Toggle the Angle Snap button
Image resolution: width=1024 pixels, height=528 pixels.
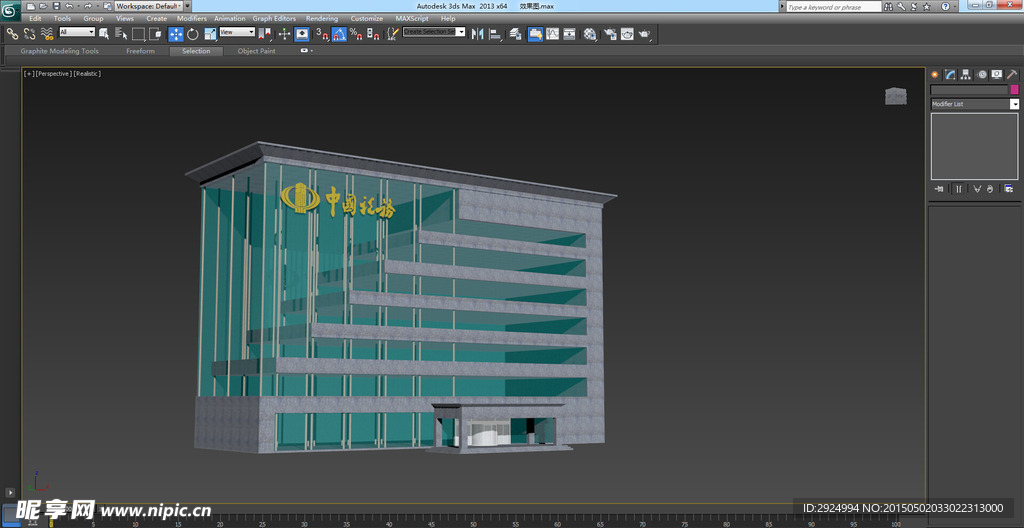[338, 34]
